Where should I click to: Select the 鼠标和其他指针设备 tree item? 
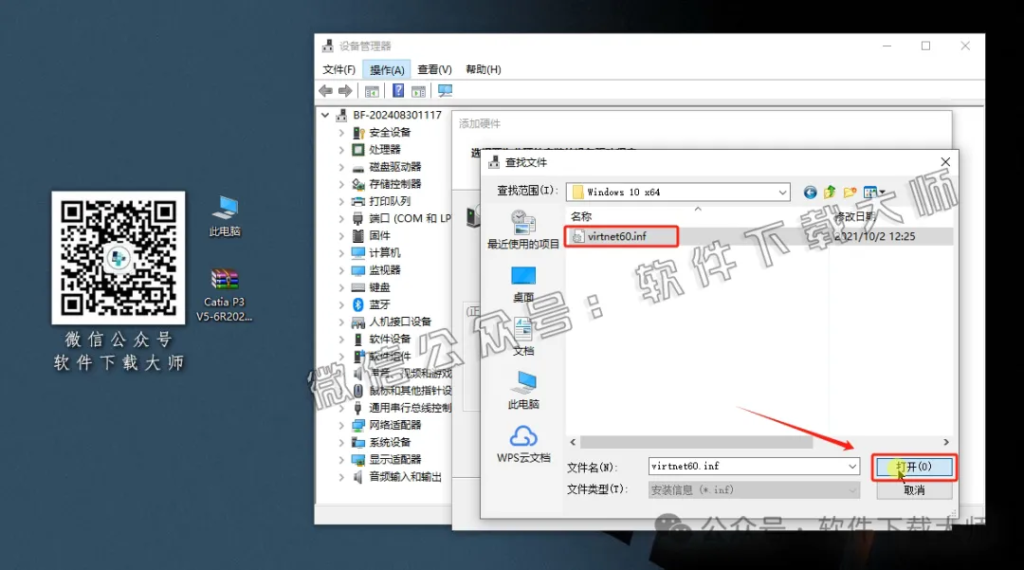point(410,390)
